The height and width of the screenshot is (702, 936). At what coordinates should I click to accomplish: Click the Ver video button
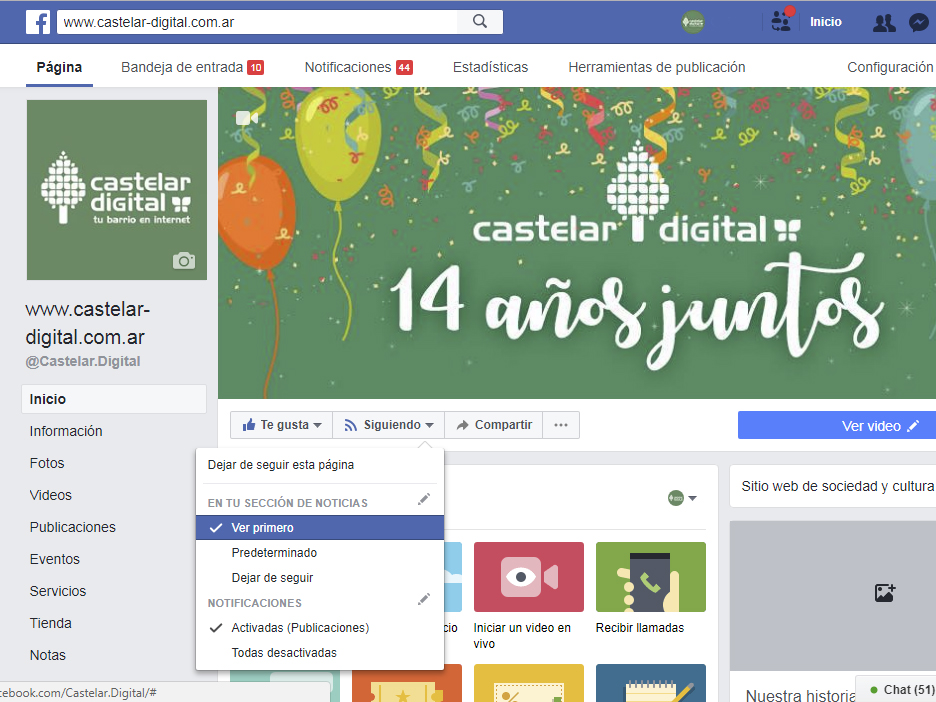coord(837,426)
